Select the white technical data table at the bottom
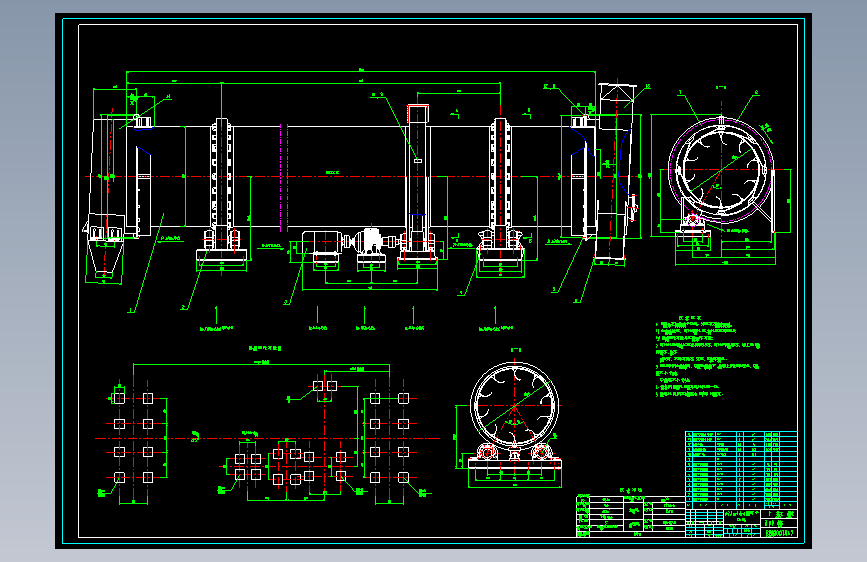Screen dimensions: 867x562 (630, 516)
